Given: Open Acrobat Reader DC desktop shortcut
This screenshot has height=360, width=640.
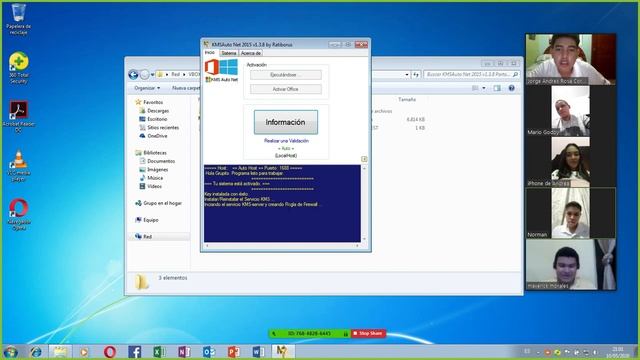Looking at the screenshot, I should point(18,116).
